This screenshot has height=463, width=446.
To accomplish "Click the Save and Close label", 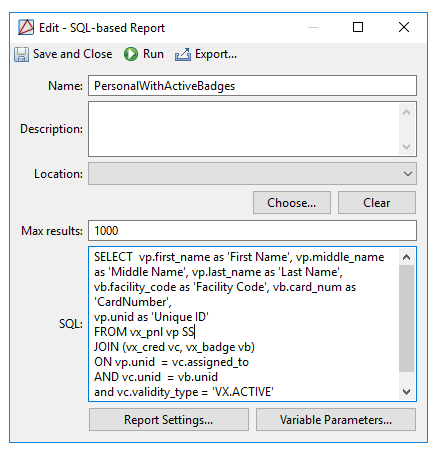I will click(x=72, y=54).
